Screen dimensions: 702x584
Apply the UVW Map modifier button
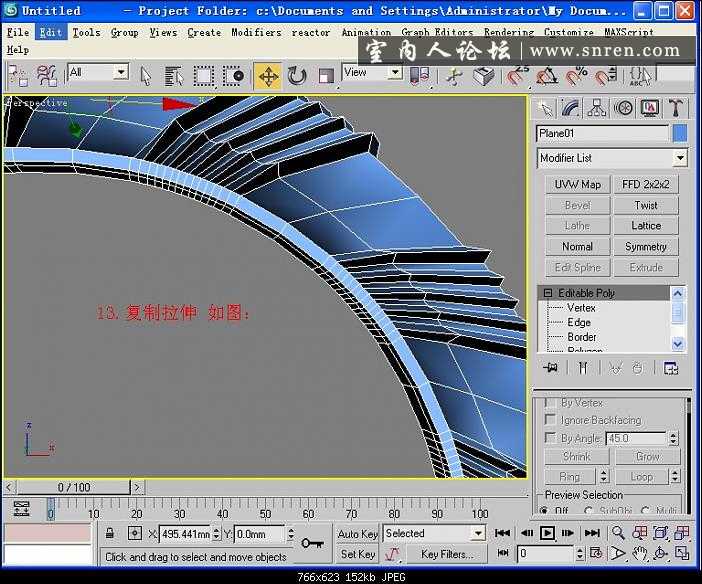pyautogui.click(x=577, y=184)
